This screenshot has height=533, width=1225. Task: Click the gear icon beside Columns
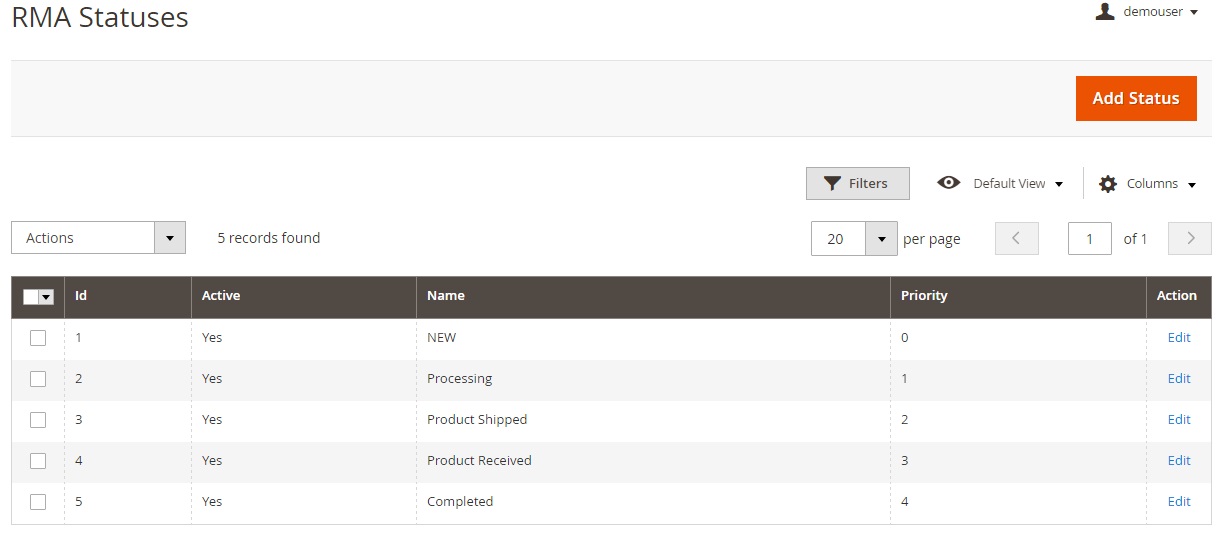point(1107,184)
